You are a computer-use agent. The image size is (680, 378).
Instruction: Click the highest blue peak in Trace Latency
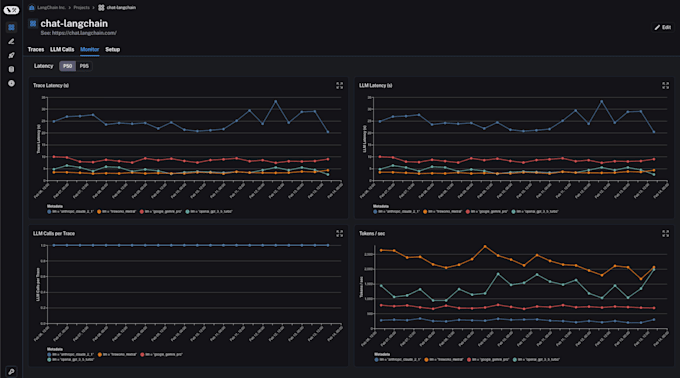[275, 101]
